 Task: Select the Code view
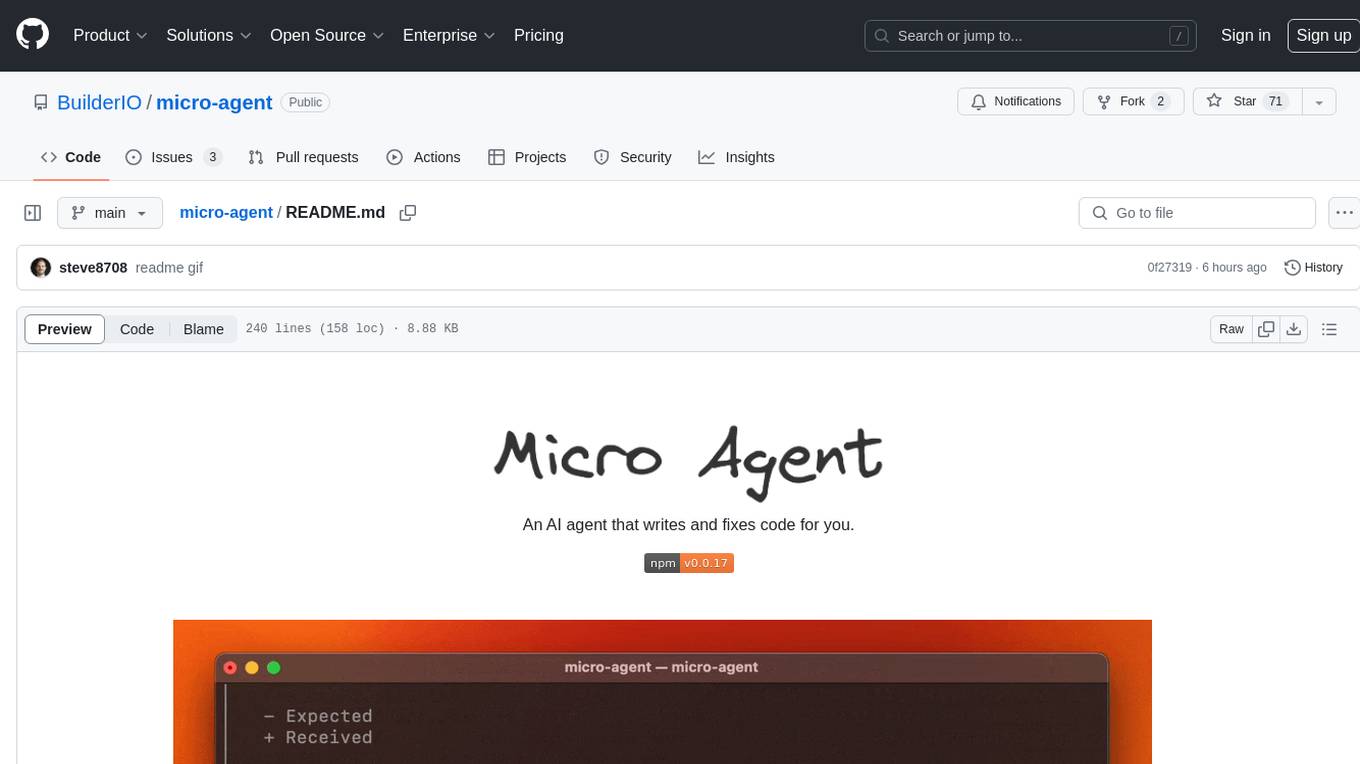[x=137, y=329]
